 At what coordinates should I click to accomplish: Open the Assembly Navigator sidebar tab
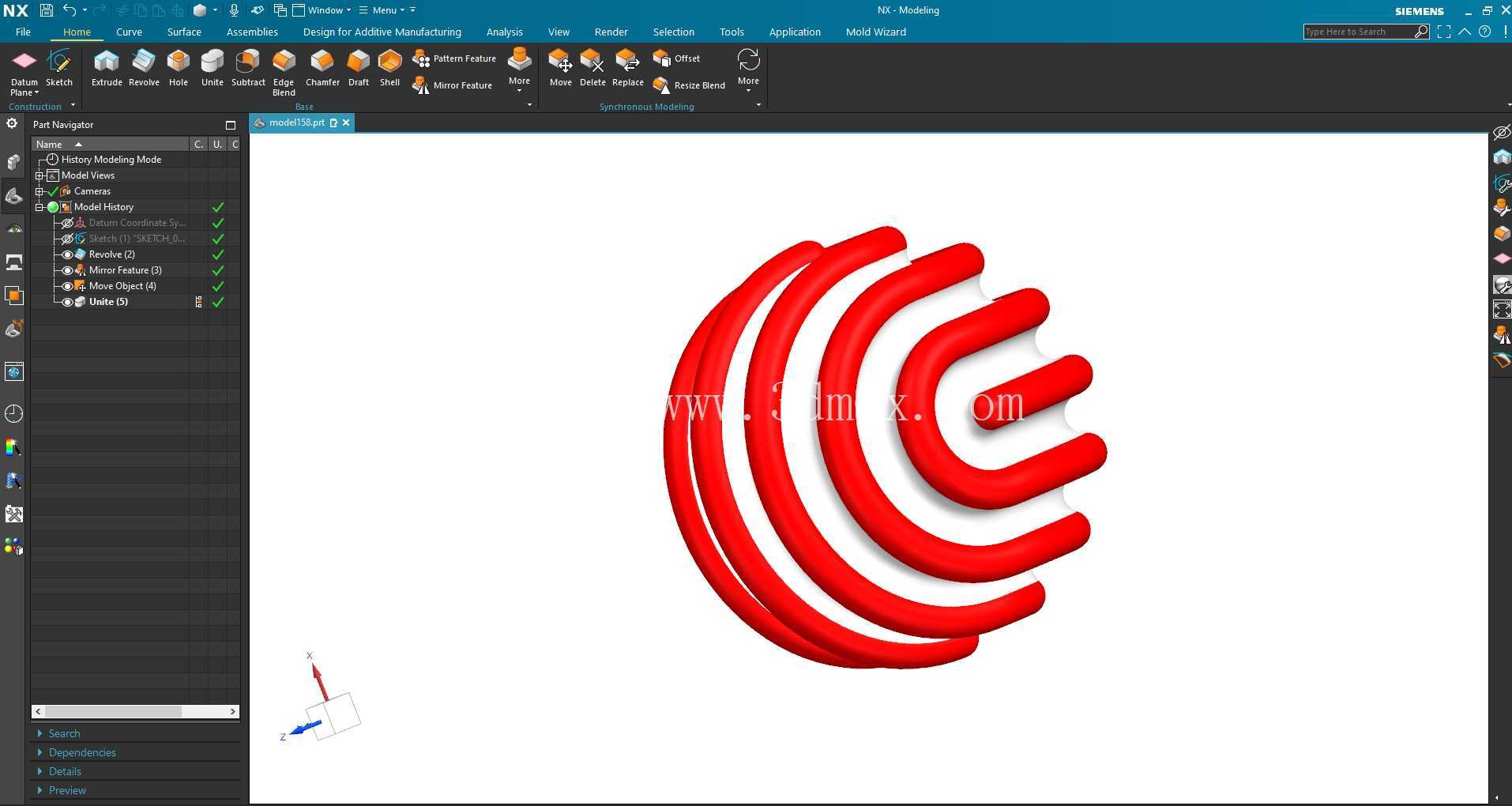point(14,162)
